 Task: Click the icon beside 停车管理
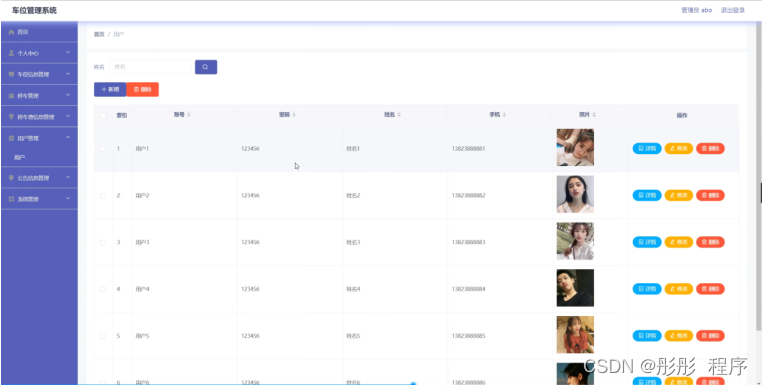[11, 96]
